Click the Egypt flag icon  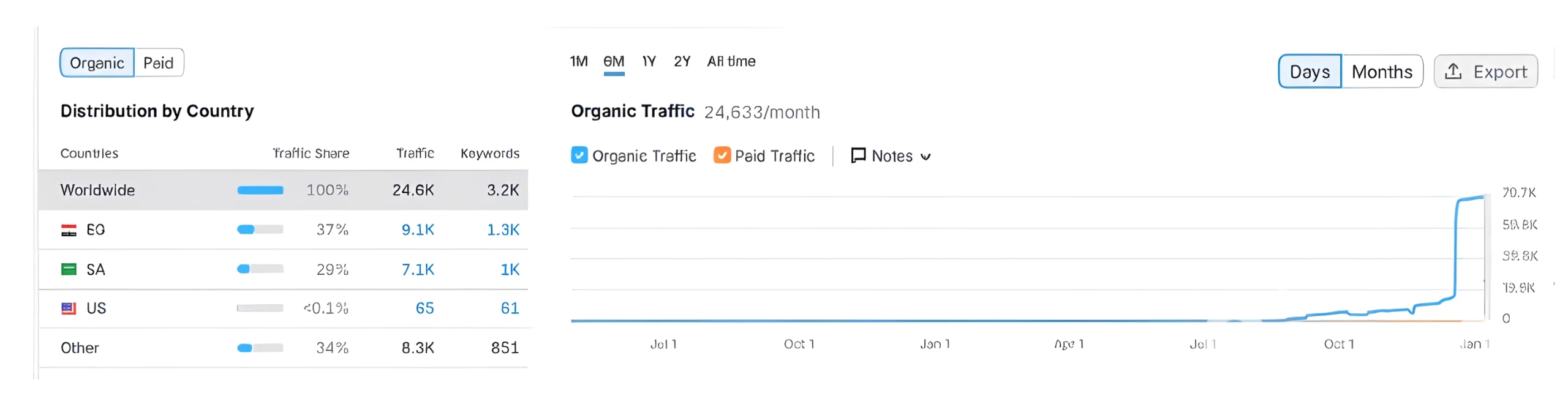pyautogui.click(x=69, y=230)
